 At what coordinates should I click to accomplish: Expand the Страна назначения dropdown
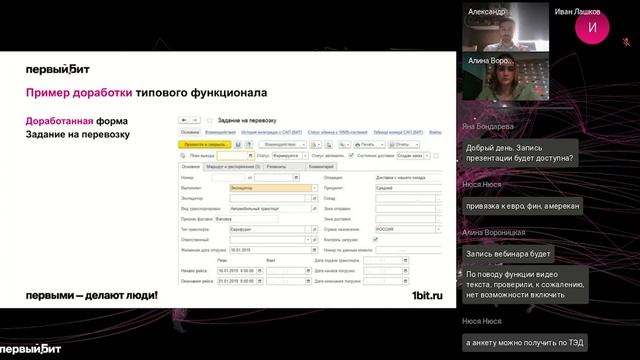pos(438,229)
